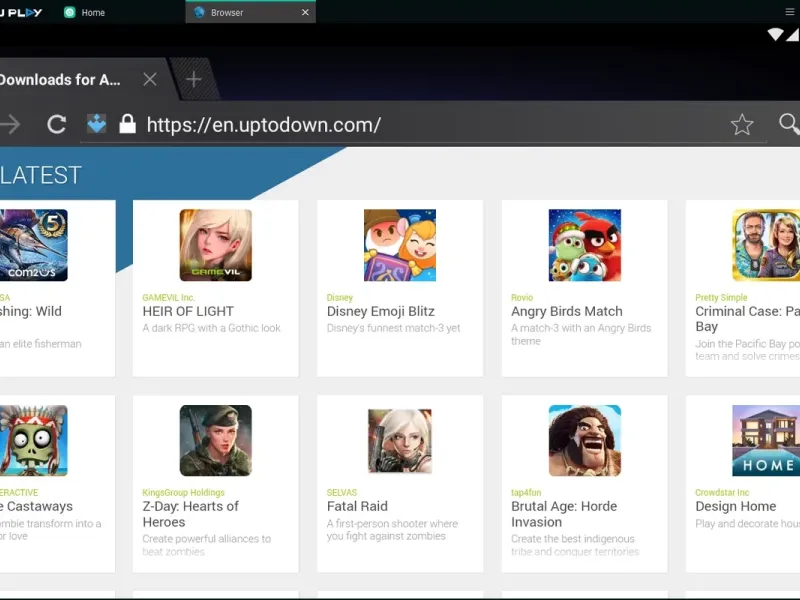
Task: Close the Downloads for Android page tab
Action: coord(149,80)
